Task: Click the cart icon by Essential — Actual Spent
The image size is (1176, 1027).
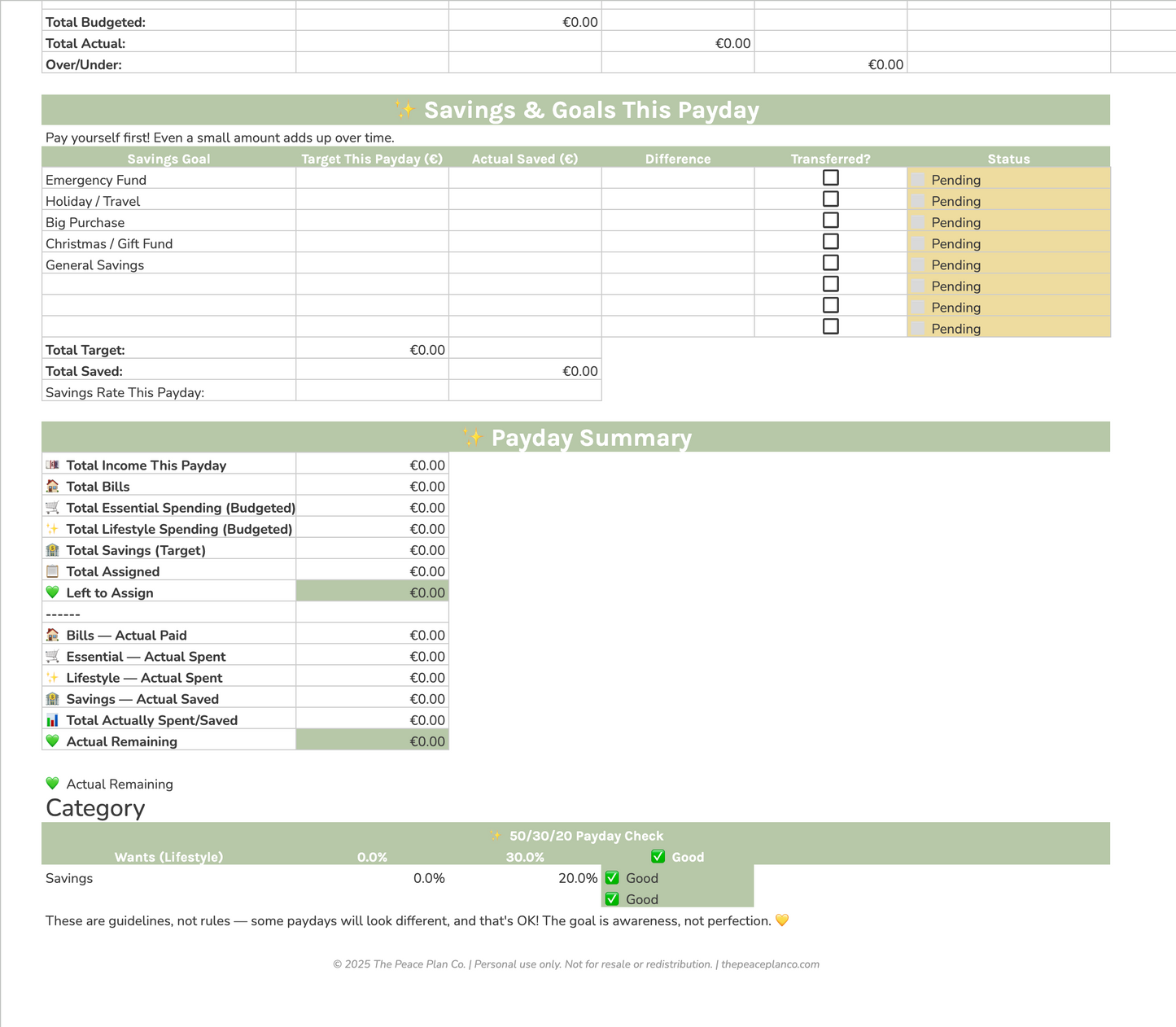Action: [53, 655]
